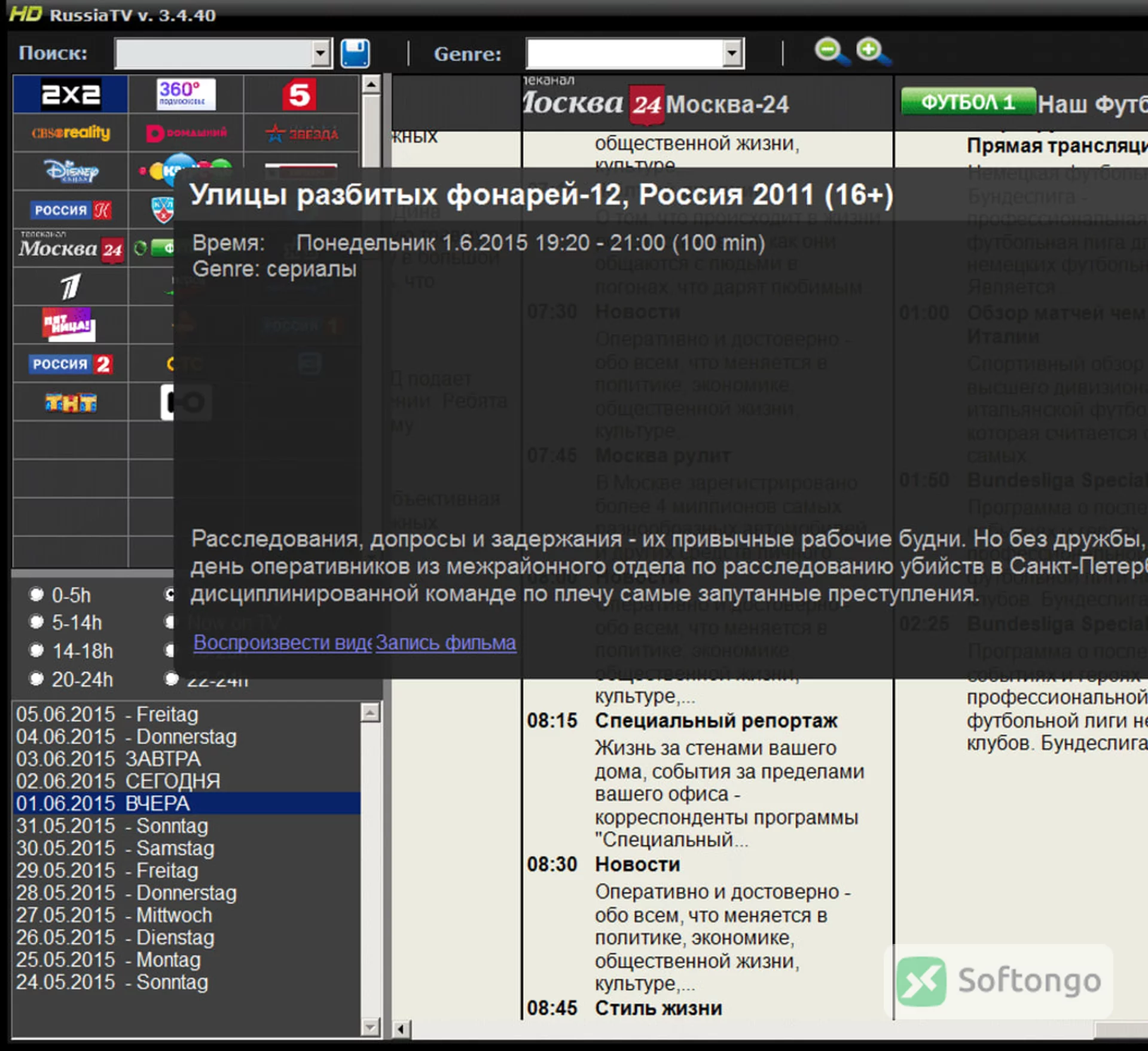
Task: Click the Воспроизвести видео link
Action: tap(283, 642)
